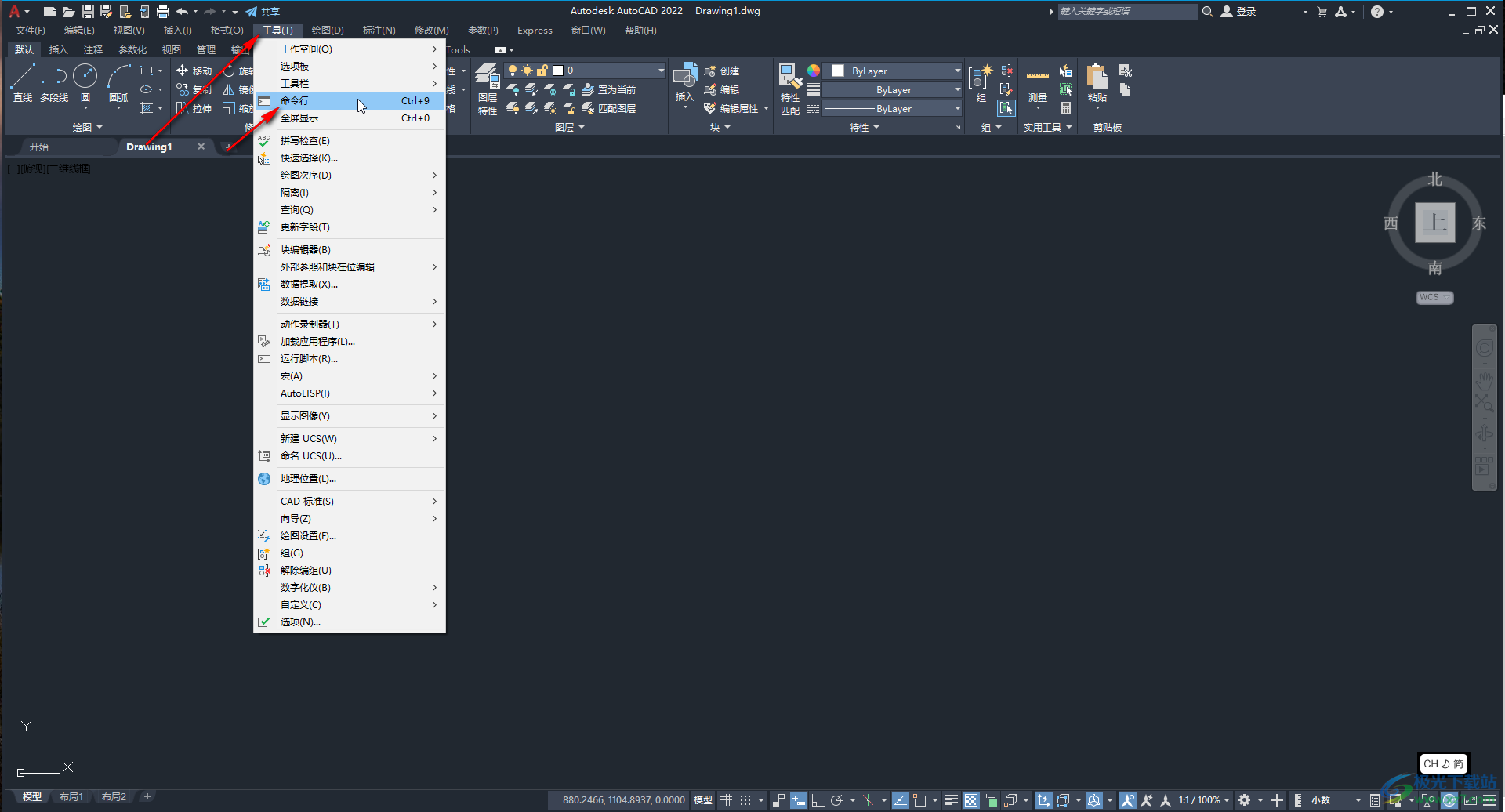Viewport: 1505px width, 812px height.
Task: Click the Stretch (拉伸) tool
Action: pos(194,108)
